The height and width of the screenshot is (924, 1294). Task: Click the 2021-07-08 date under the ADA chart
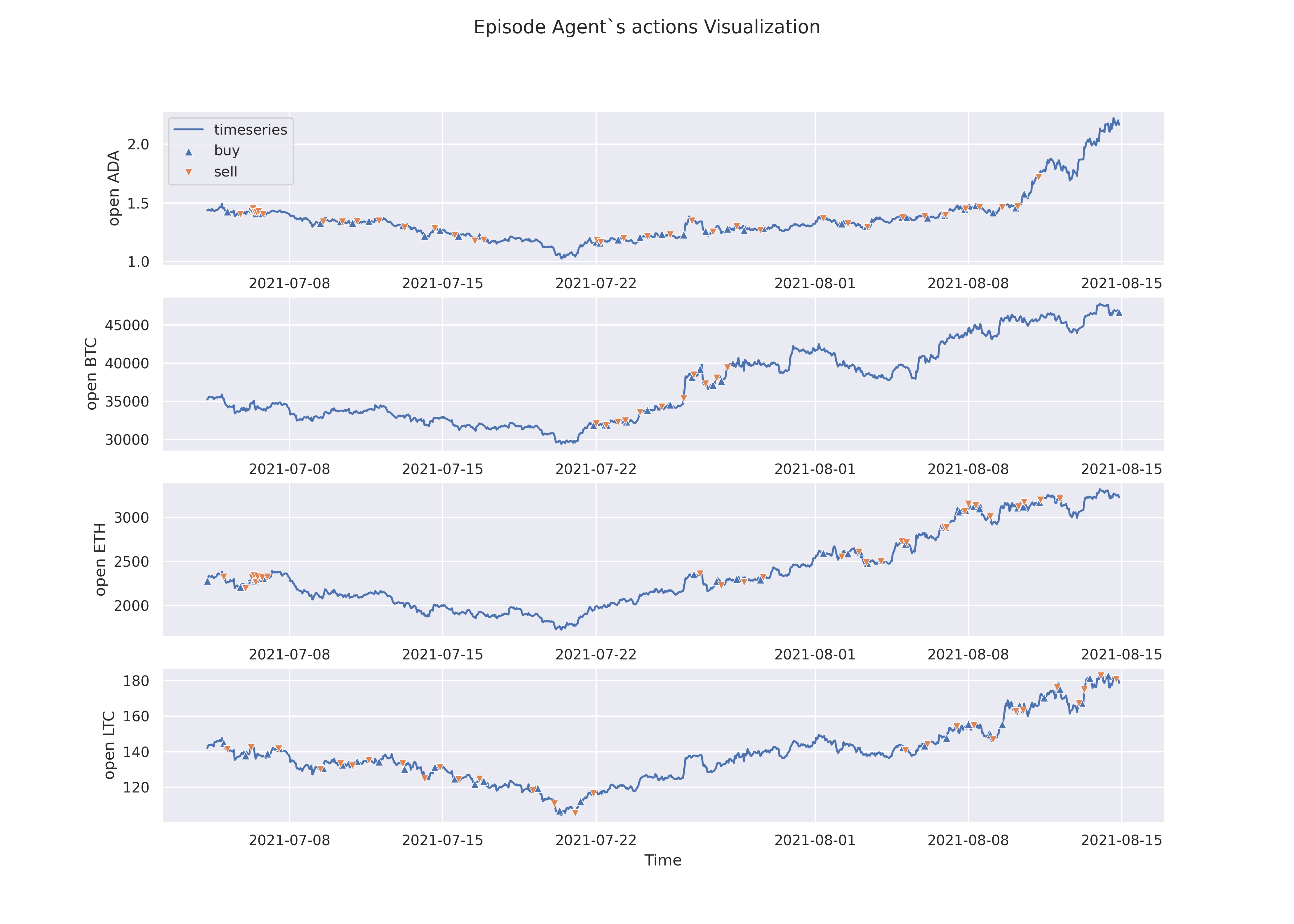tap(289, 283)
